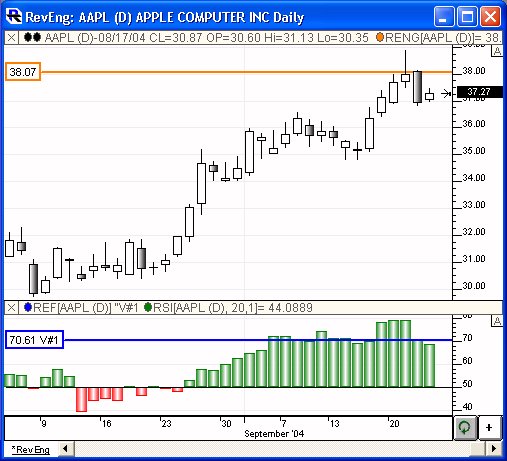This screenshot has width=507, height=461.
Task: Click the right scrollbar arrow
Action: [x=494, y=449]
